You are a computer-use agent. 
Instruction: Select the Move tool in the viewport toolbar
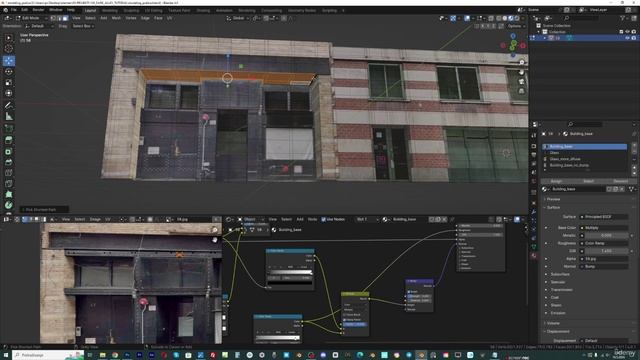click(9, 61)
